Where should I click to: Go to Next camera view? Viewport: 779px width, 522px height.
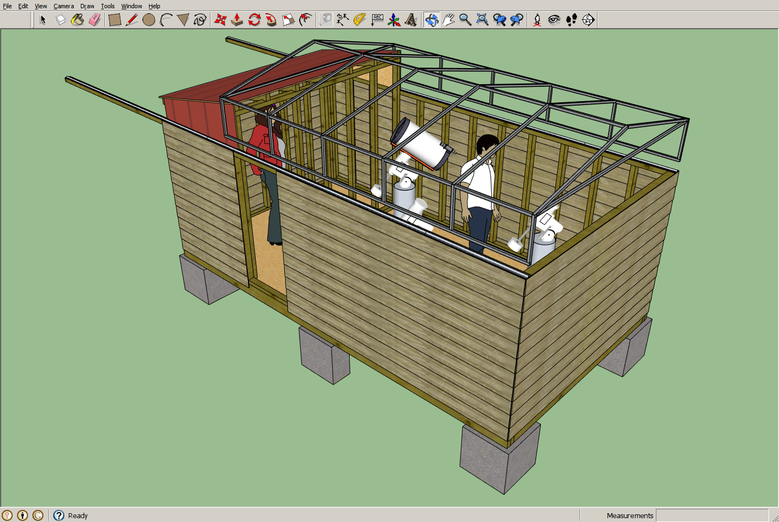517,20
